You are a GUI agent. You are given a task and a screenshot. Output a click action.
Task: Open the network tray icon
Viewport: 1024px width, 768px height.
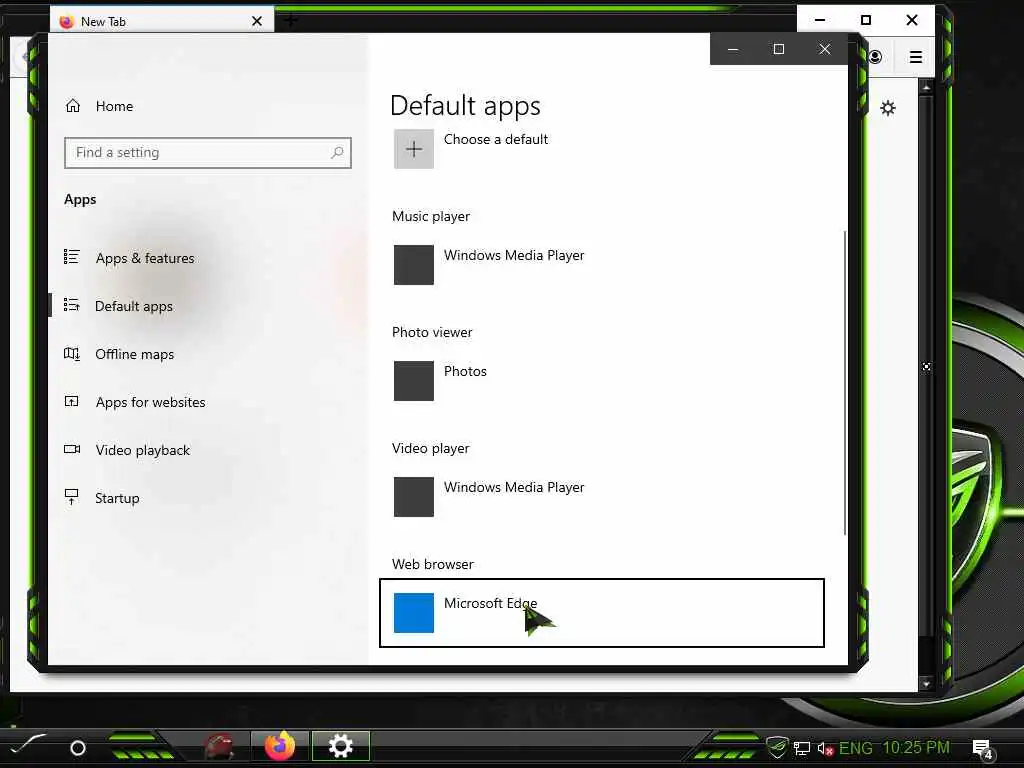pos(802,748)
